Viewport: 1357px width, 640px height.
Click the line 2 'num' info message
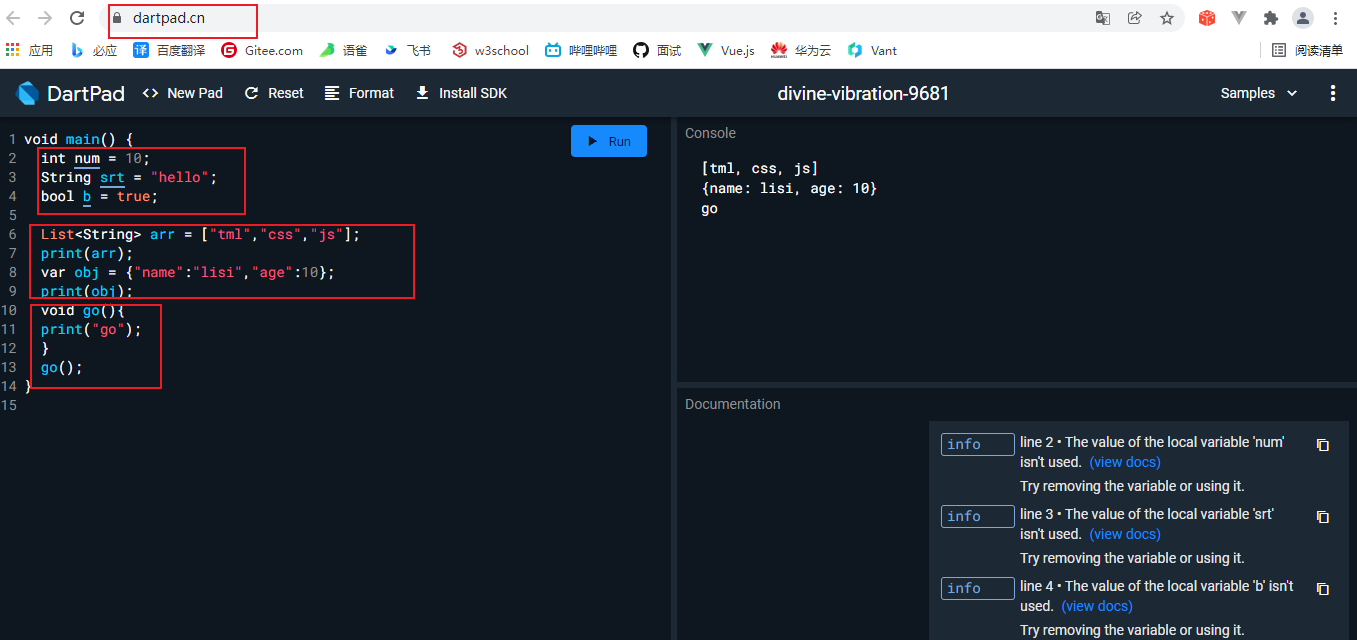(x=1152, y=452)
